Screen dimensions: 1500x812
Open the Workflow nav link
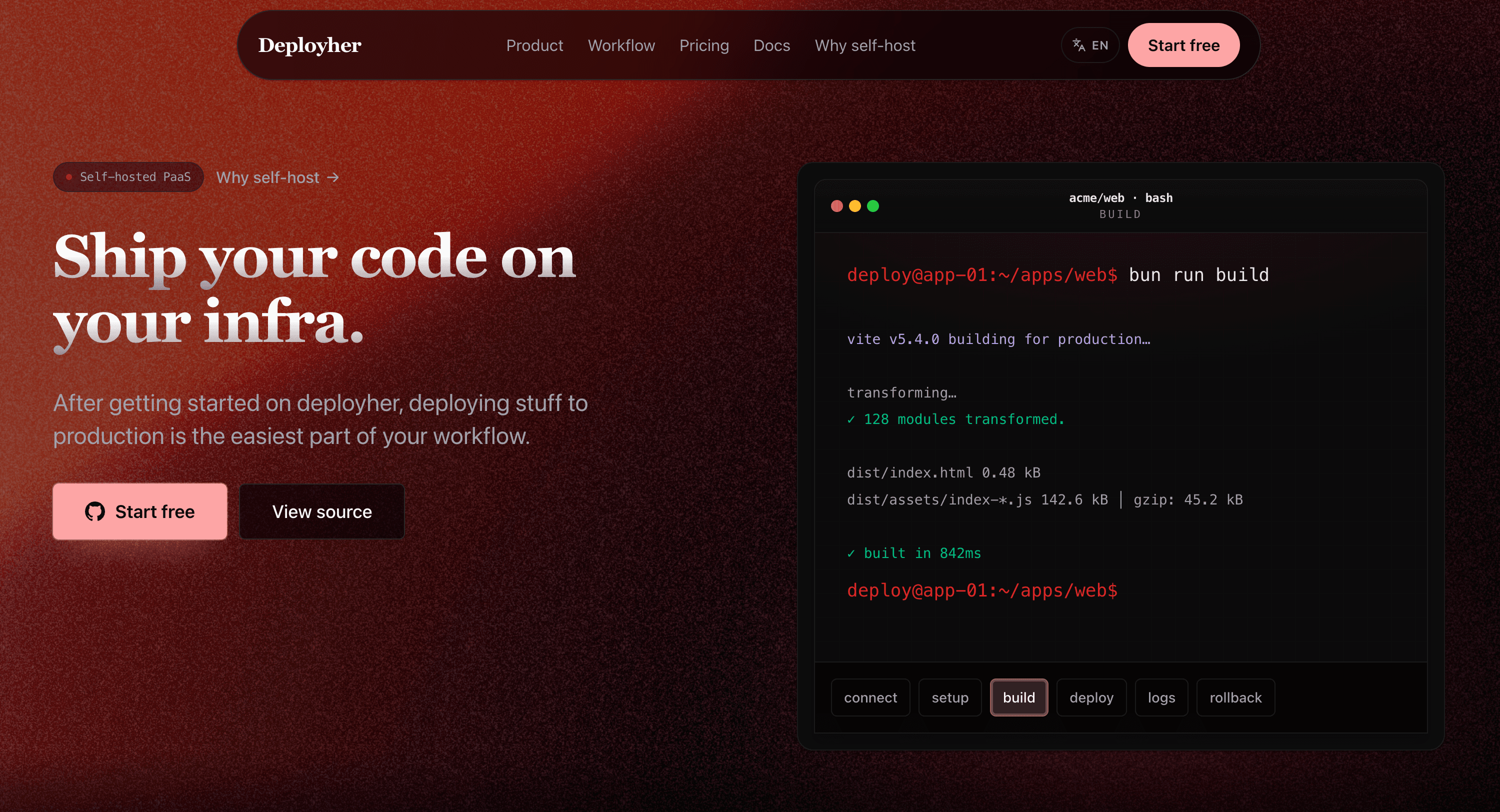[620, 45]
